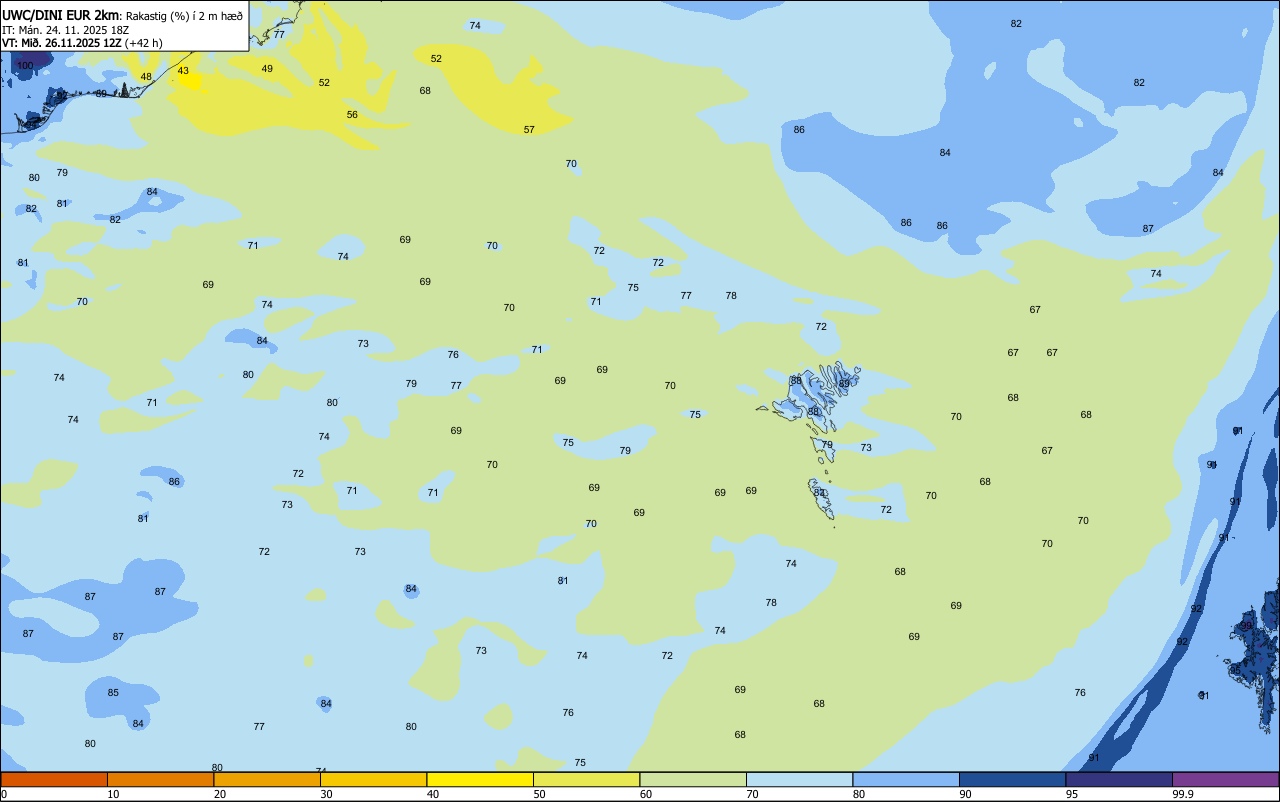
Task: Pick the 70–80 pale blue legend swatch
Action: (799, 779)
